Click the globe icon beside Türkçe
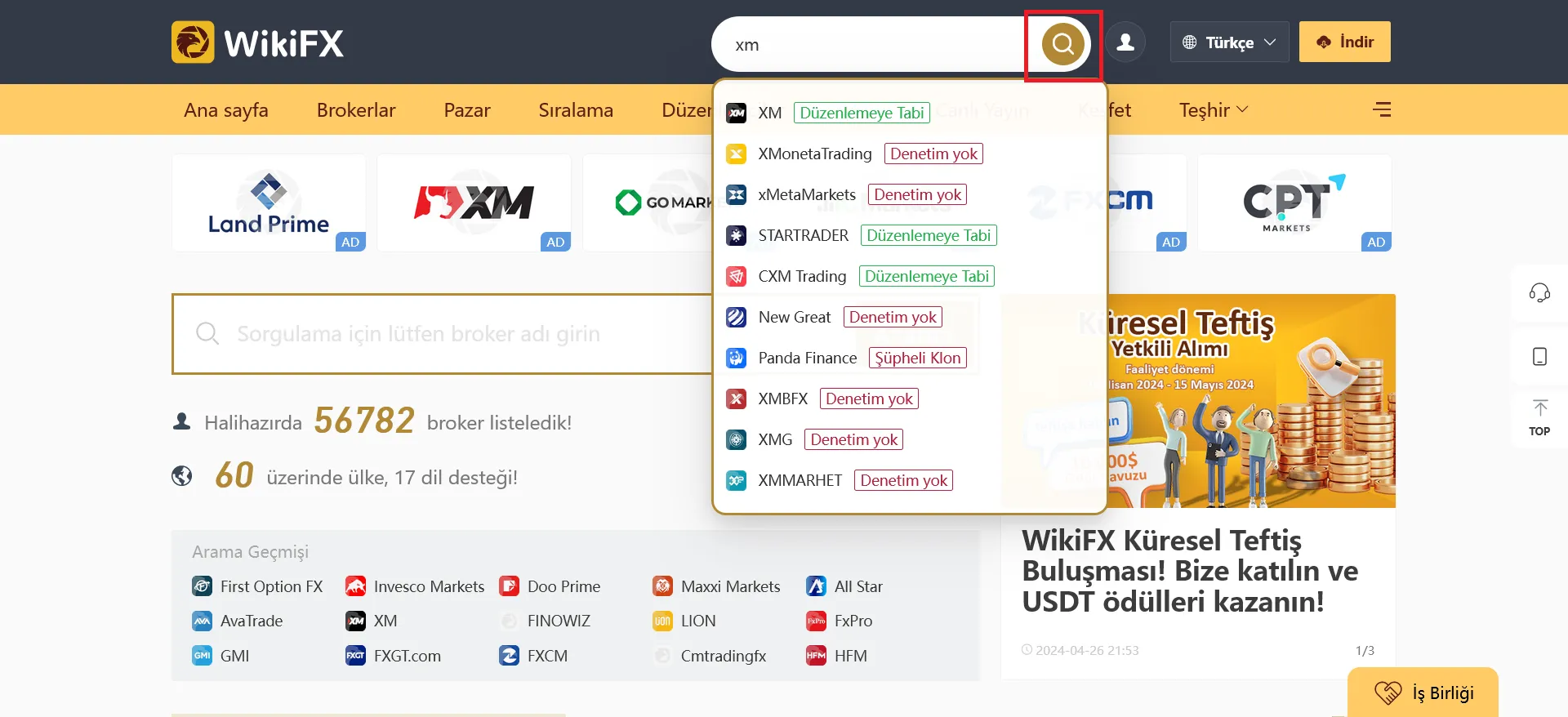 [x=1190, y=42]
